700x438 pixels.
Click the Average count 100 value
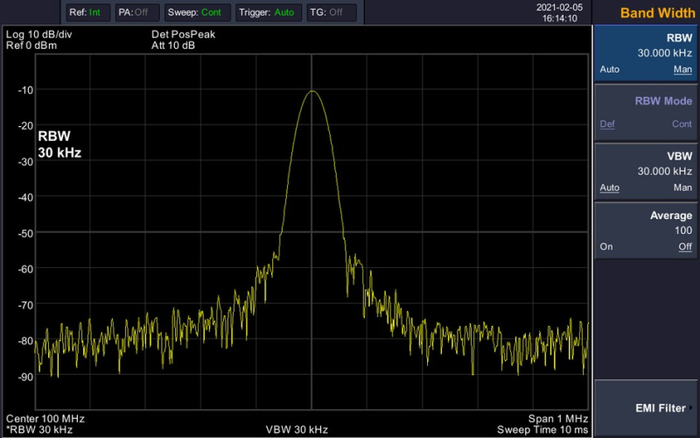[683, 231]
